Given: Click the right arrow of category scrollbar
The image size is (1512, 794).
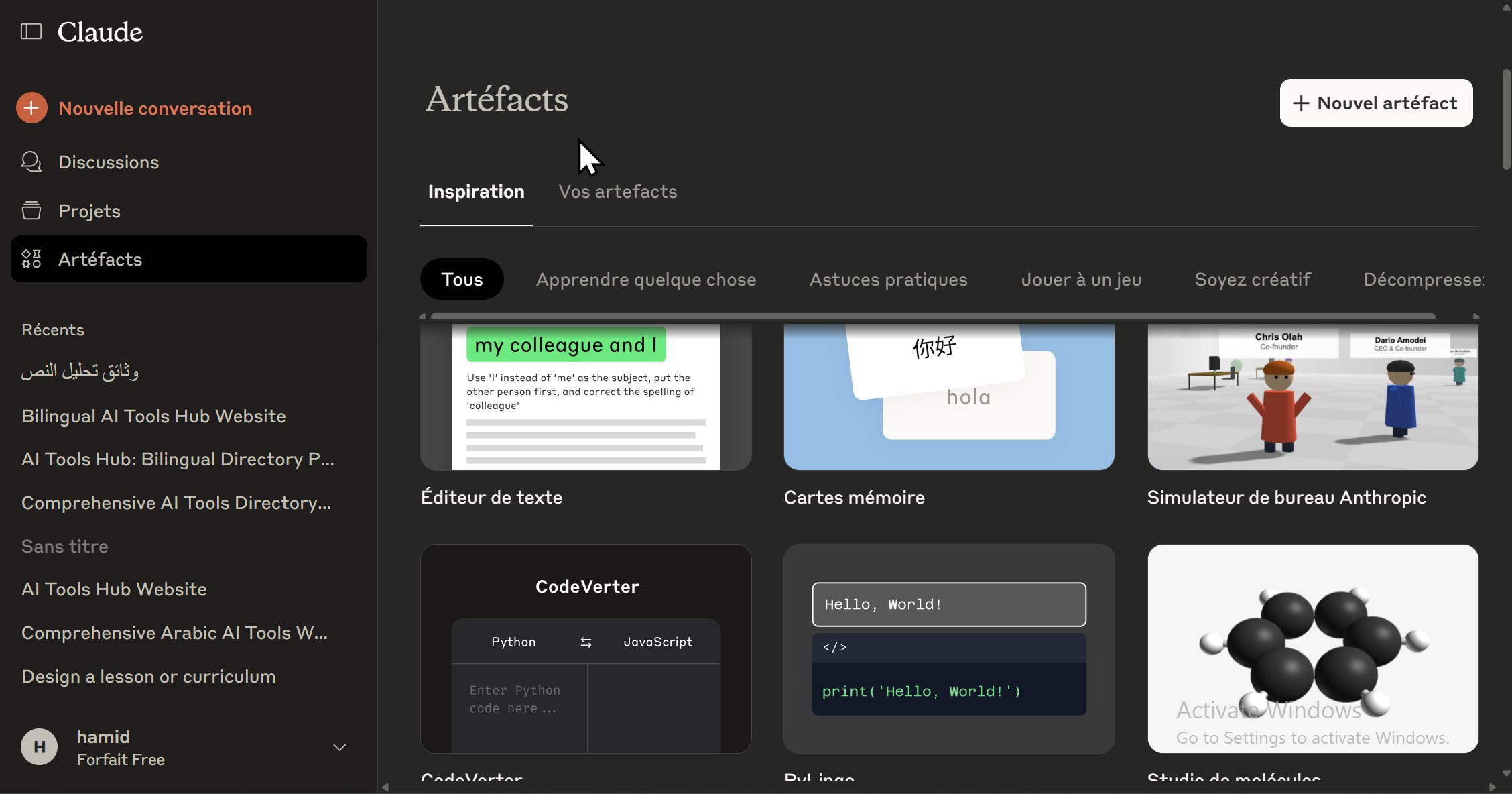Looking at the screenshot, I should [x=1476, y=316].
